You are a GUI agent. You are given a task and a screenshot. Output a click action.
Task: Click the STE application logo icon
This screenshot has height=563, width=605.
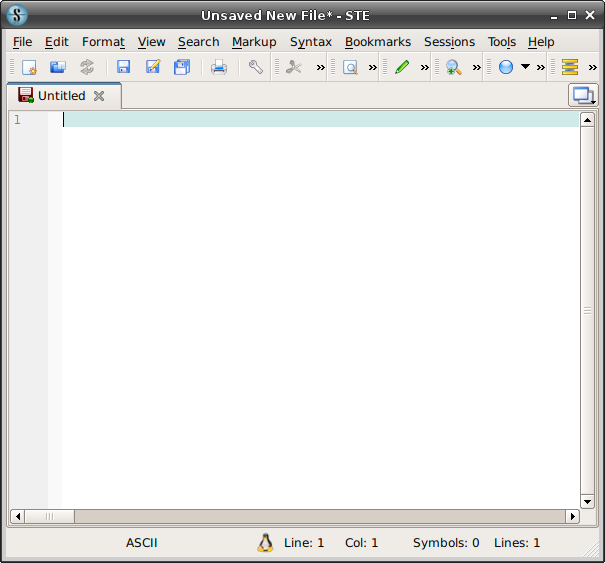click(17, 15)
